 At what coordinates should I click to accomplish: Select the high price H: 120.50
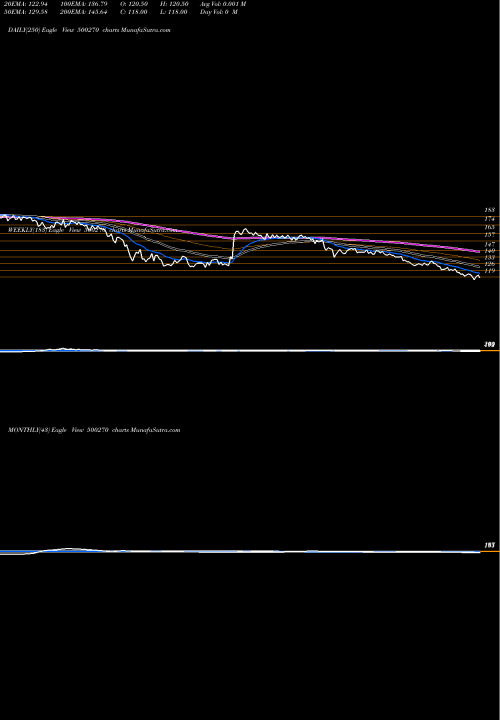pyautogui.click(x=175, y=4)
